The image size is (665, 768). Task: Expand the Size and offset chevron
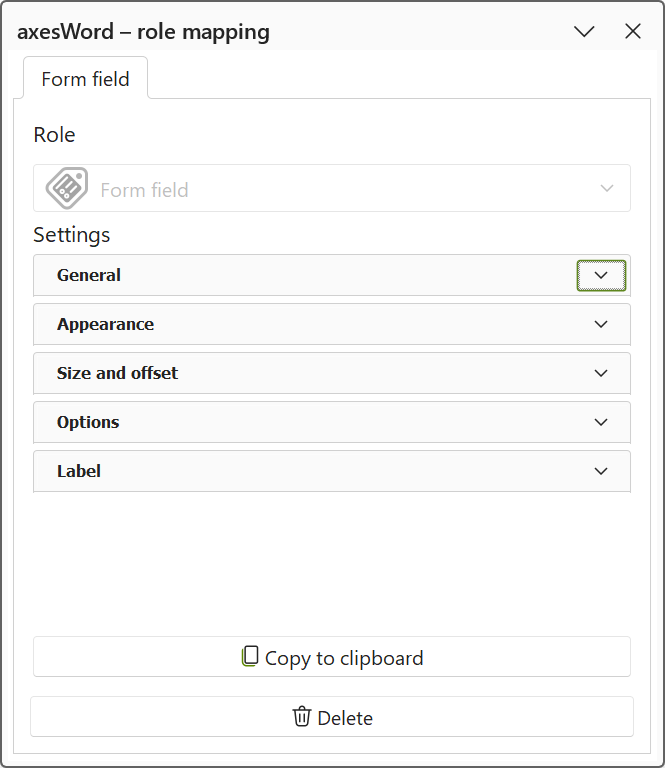tap(601, 373)
